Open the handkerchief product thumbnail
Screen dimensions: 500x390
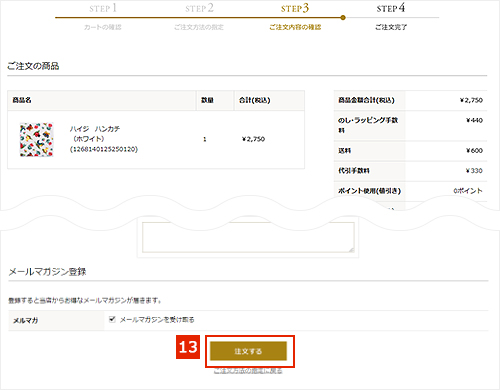point(36,139)
